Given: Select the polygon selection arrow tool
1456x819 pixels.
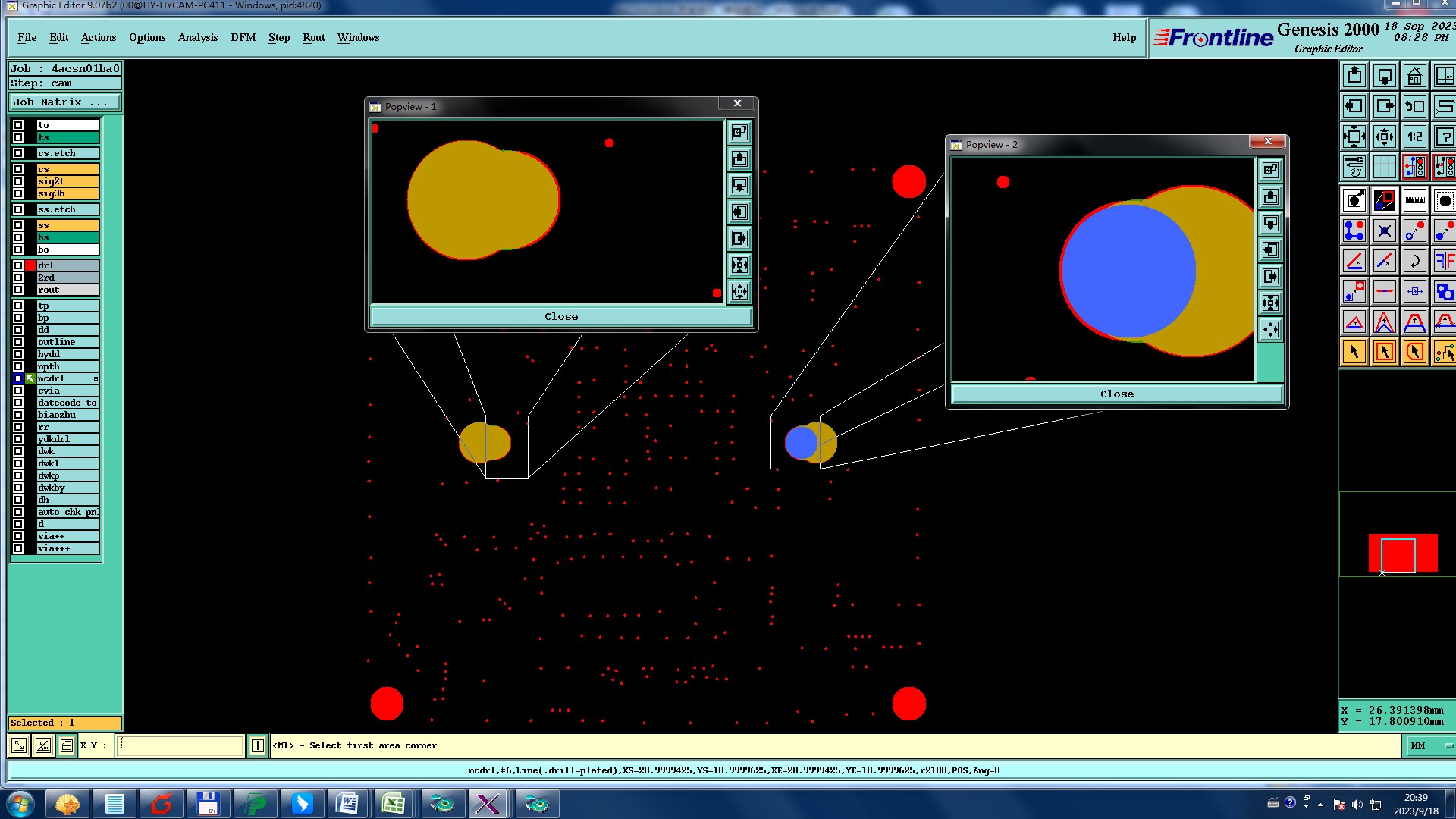Looking at the screenshot, I should pyautogui.click(x=1414, y=352).
